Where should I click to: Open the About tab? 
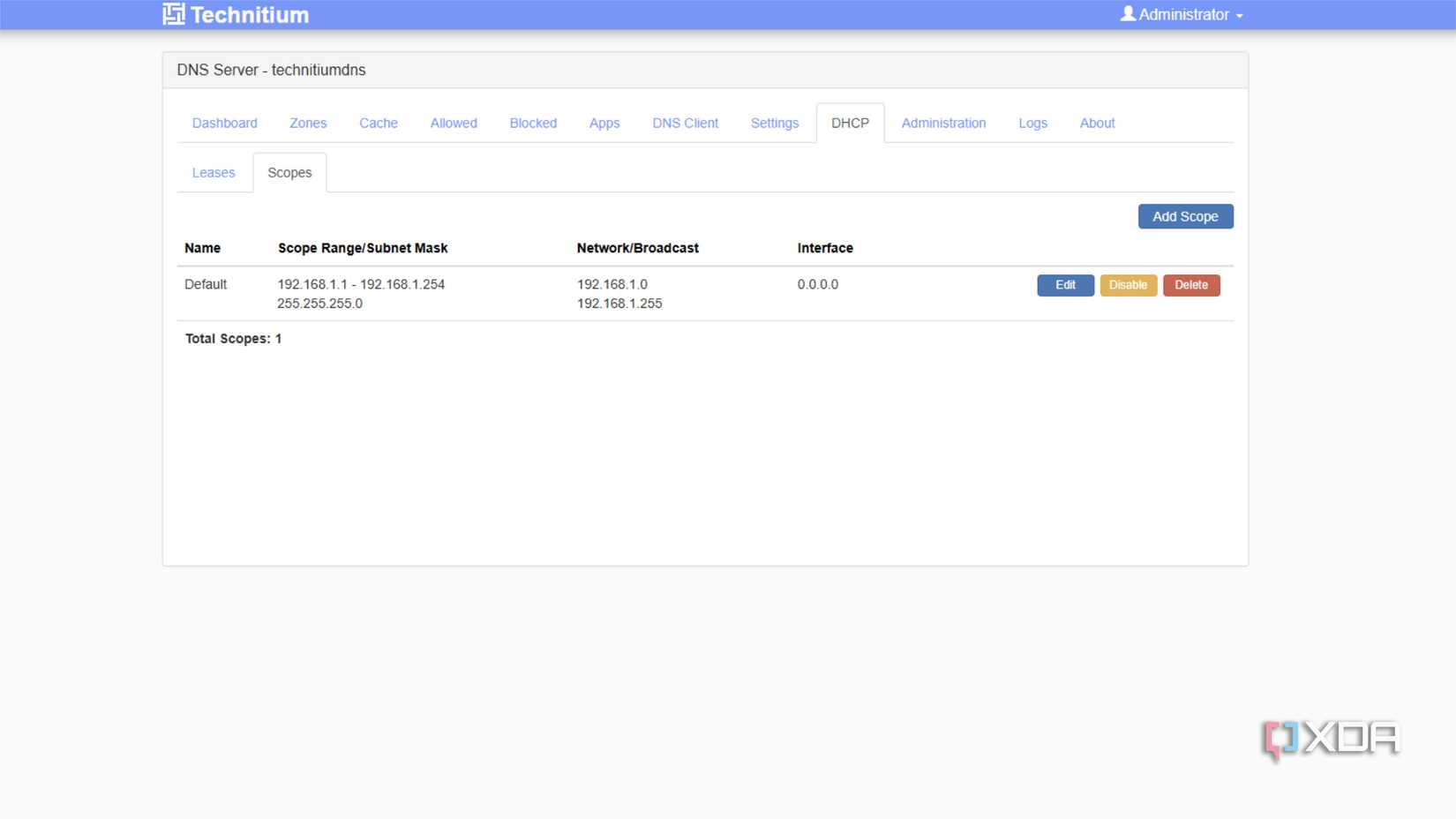click(x=1097, y=123)
